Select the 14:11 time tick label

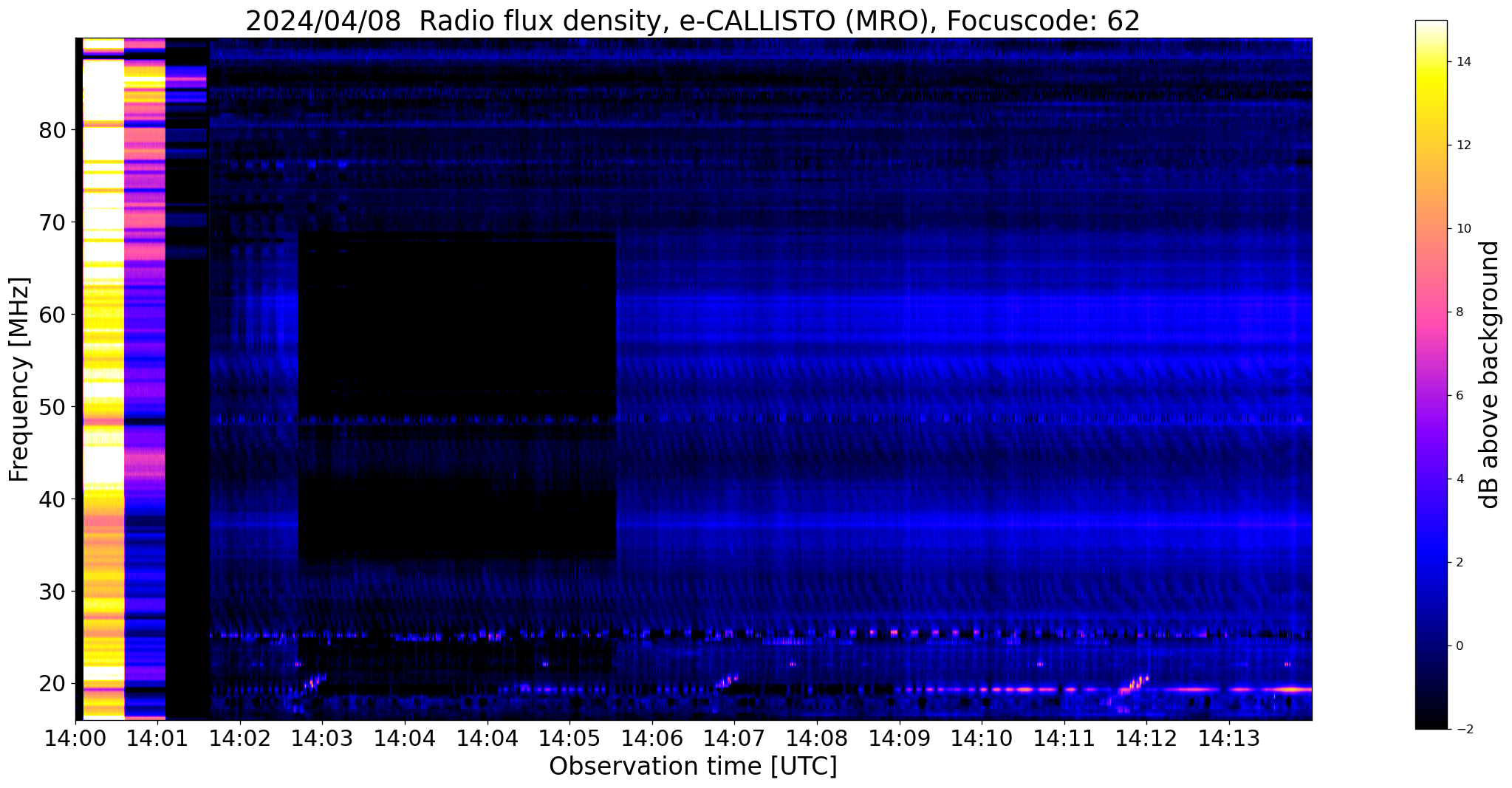click(x=1064, y=737)
